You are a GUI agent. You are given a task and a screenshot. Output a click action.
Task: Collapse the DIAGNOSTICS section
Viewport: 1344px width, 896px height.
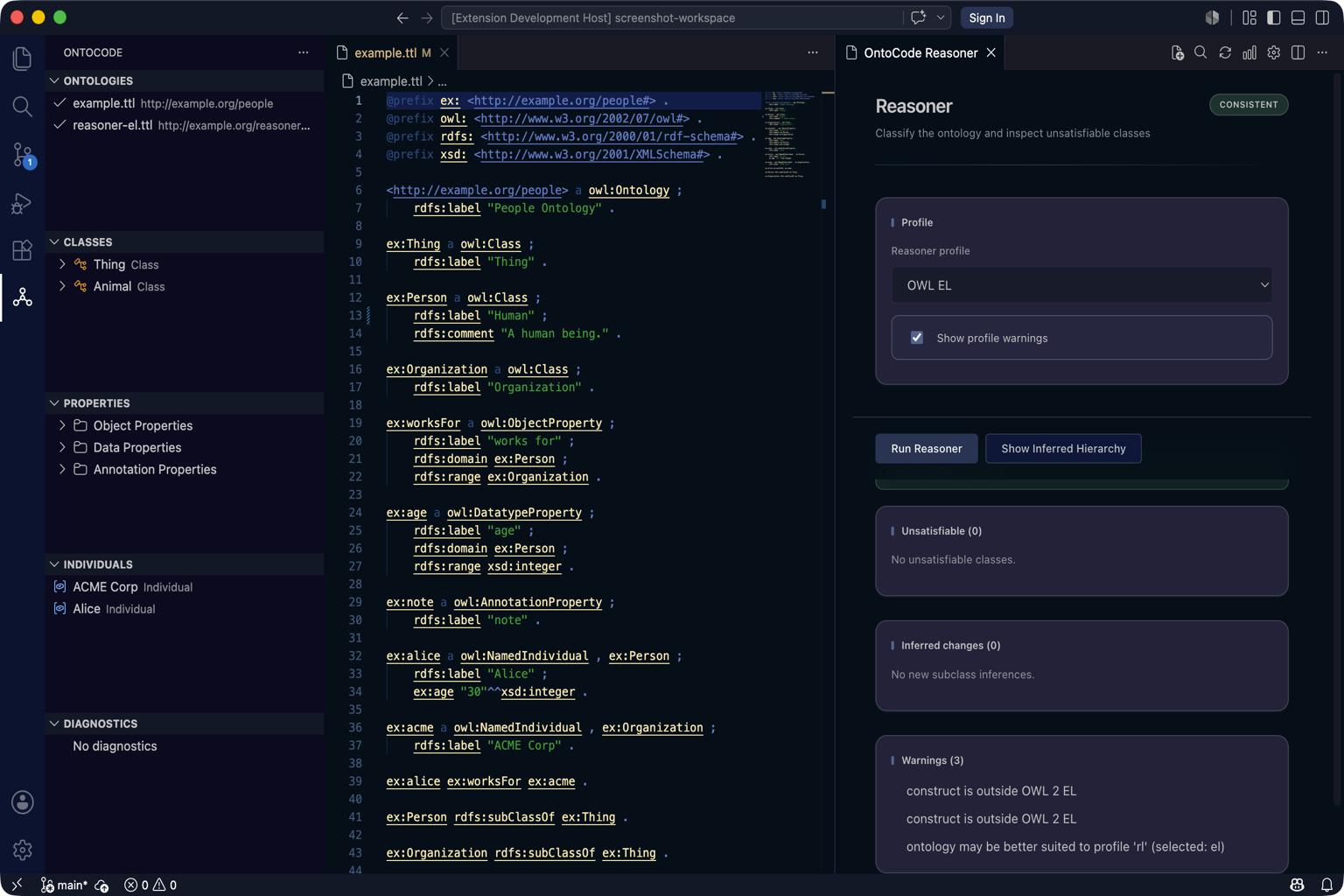point(185,724)
